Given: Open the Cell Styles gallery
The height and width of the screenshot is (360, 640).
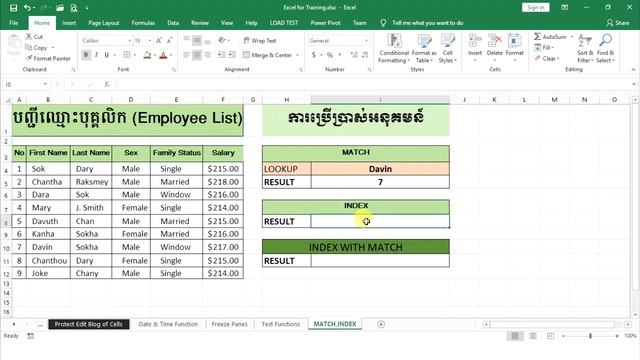Looking at the screenshot, I should [448, 49].
